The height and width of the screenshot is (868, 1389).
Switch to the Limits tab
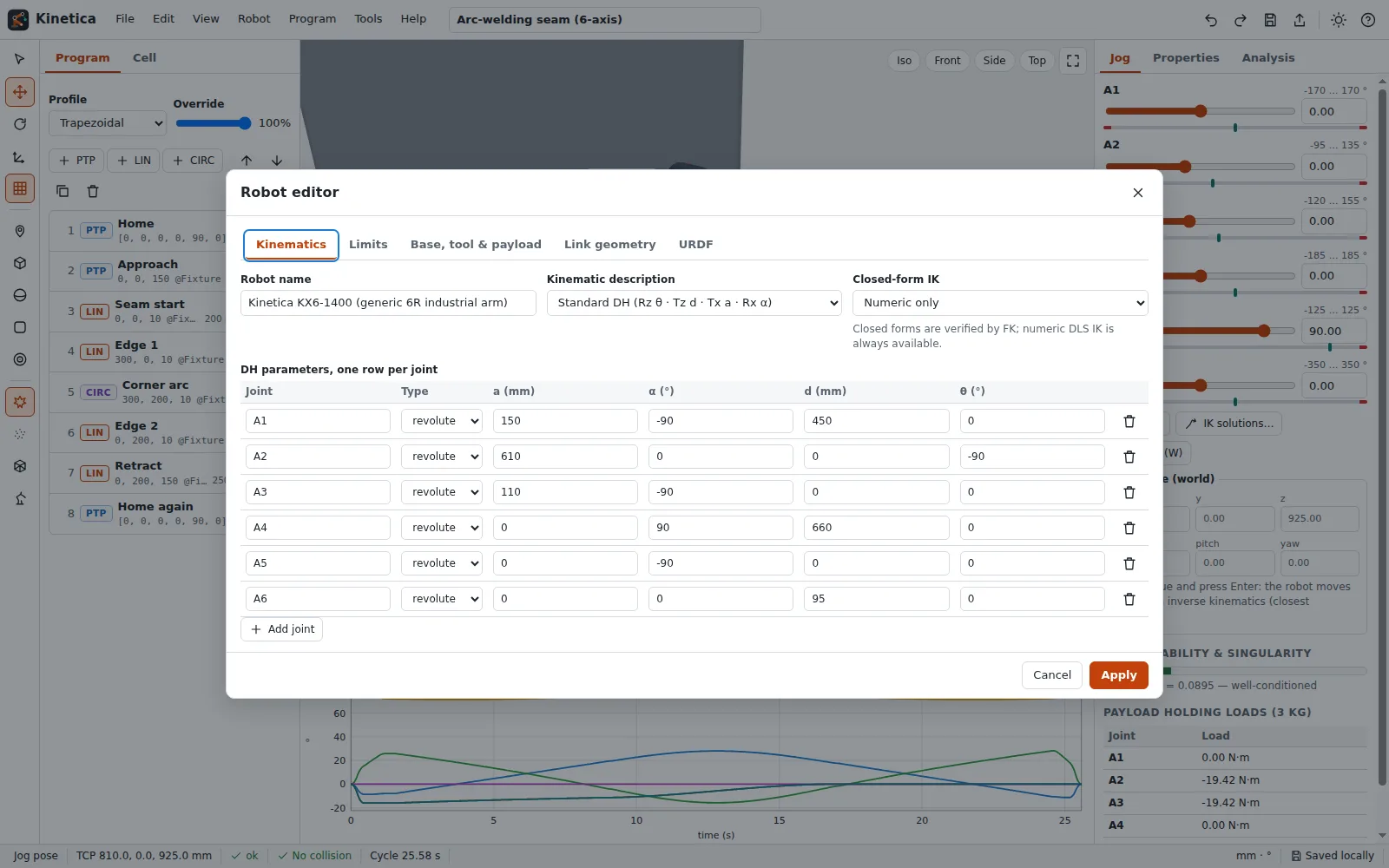368,245
